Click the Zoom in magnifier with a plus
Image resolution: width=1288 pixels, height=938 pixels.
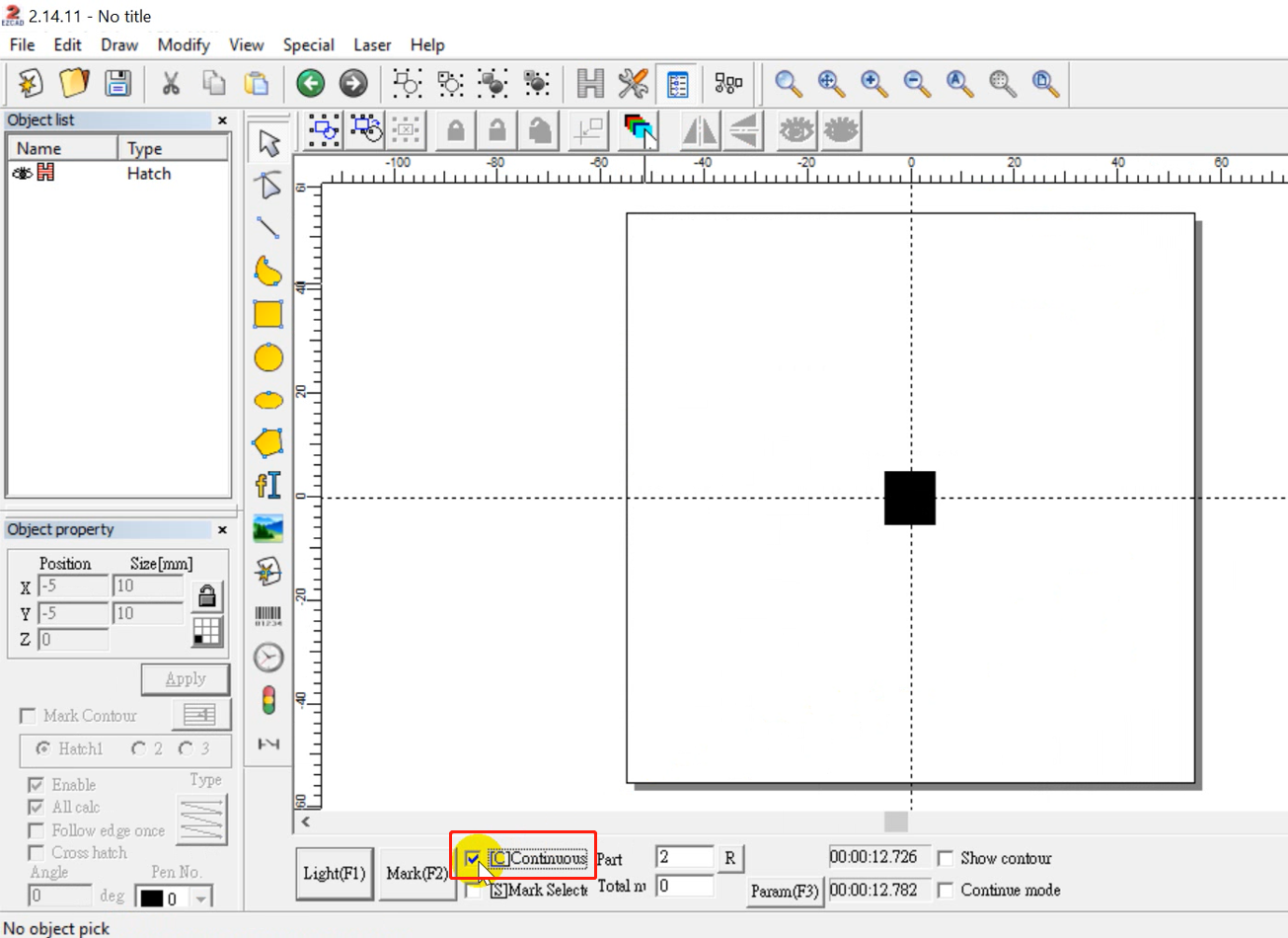(x=874, y=83)
